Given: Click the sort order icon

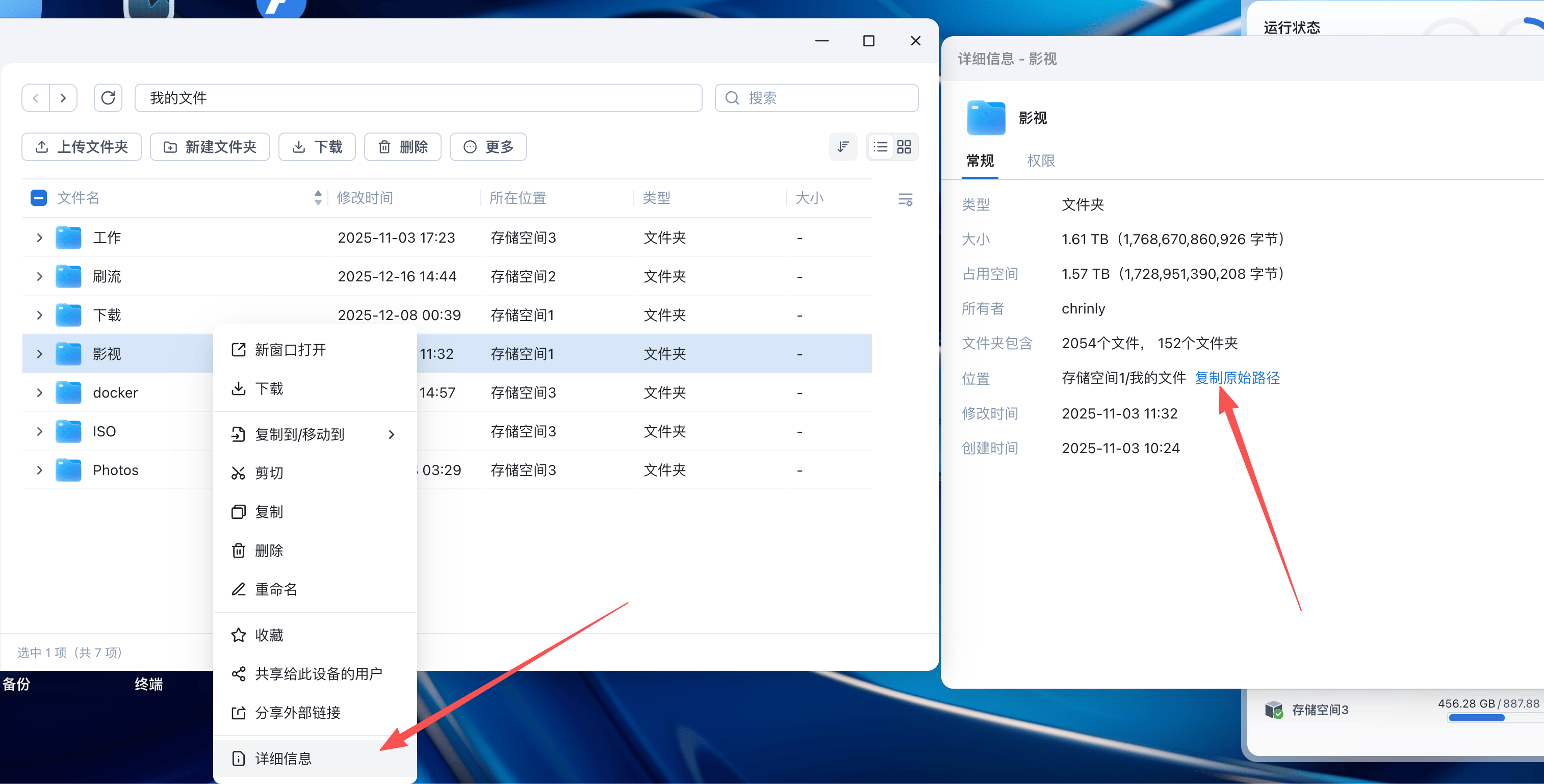Looking at the screenshot, I should click(x=843, y=147).
